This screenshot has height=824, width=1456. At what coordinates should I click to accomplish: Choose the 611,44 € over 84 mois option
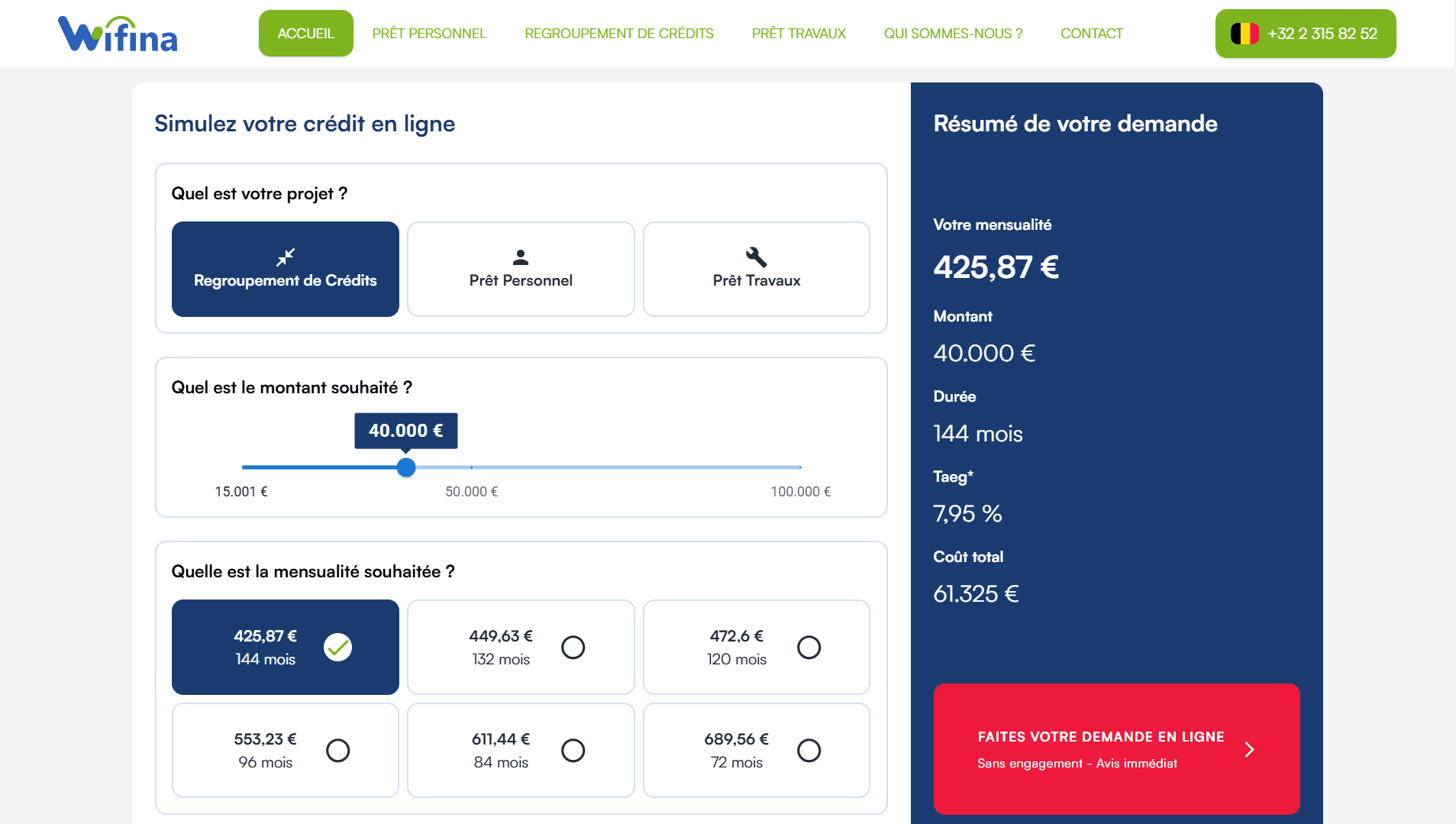[x=521, y=750]
